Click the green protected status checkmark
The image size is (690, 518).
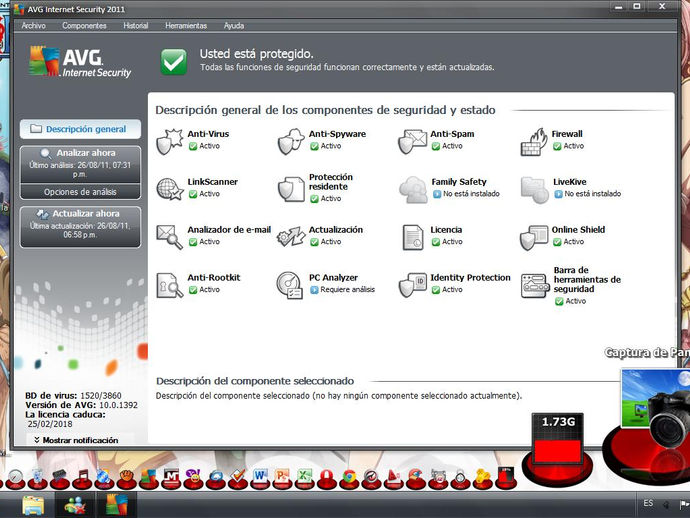(173, 62)
